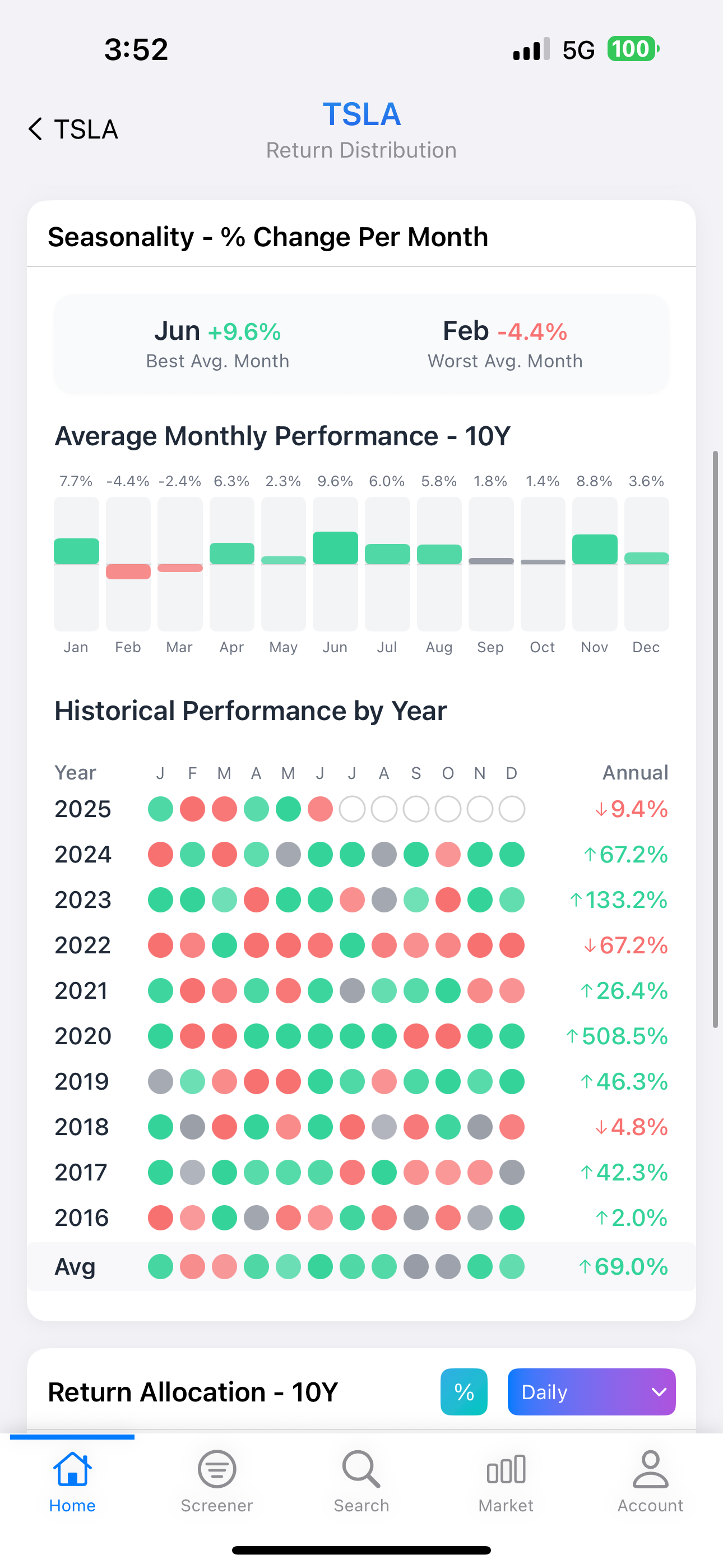Open the Daily period dropdown
Screen dimensions: 723x1568
coord(591,1391)
